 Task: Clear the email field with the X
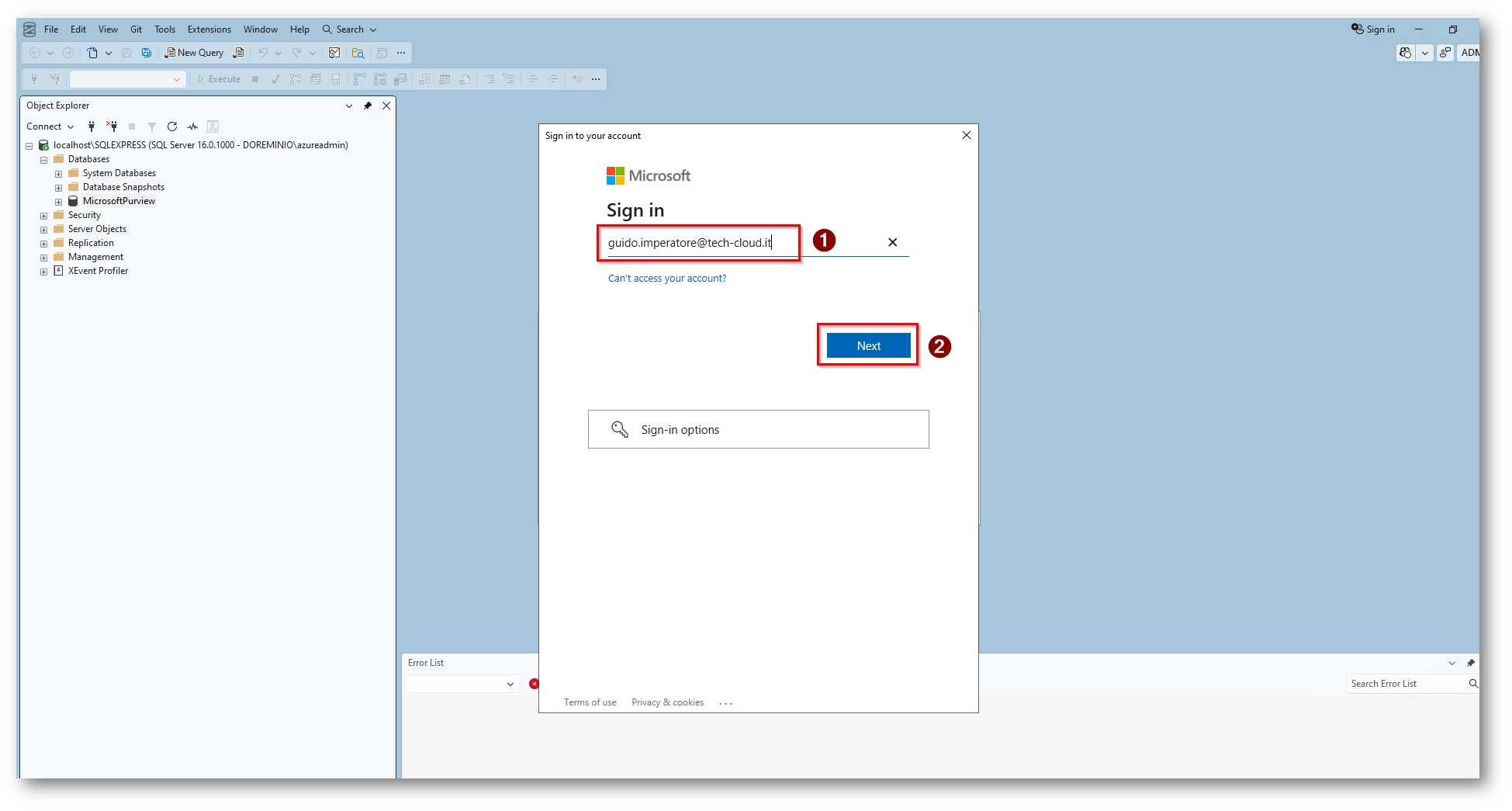[892, 242]
